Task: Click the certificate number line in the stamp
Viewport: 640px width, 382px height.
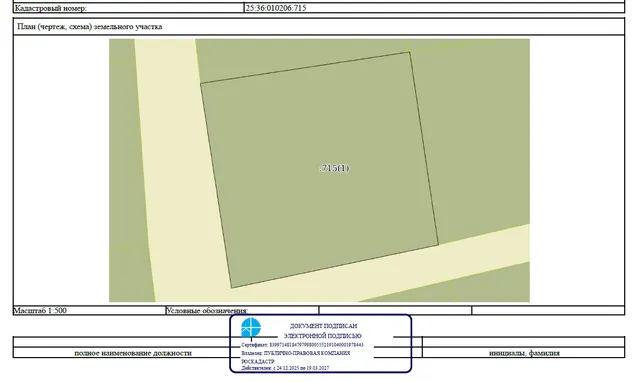Action: pos(302,345)
